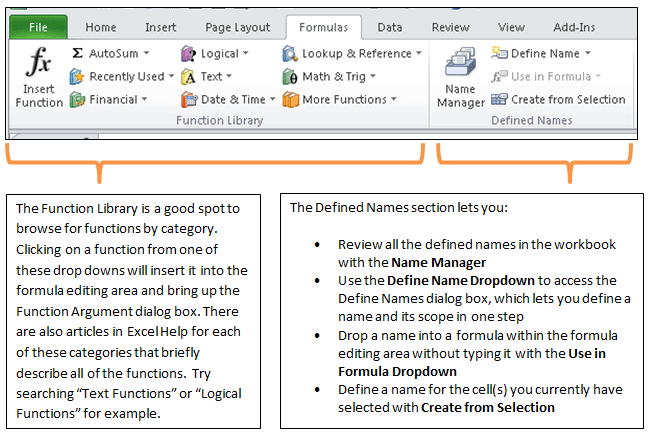
Task: Click the More Functions orange books icon
Action: coord(291,100)
